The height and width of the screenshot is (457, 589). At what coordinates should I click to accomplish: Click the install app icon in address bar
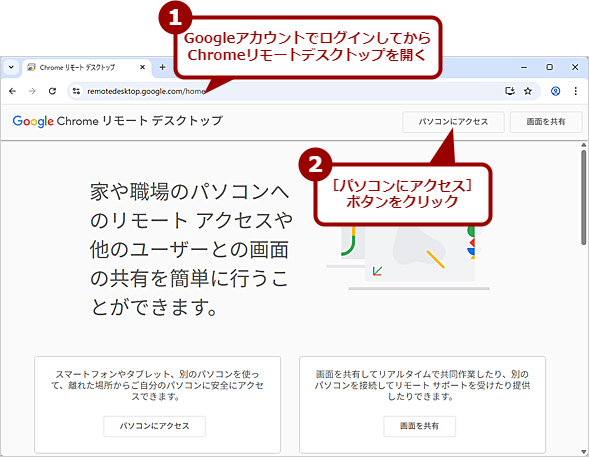(x=509, y=91)
